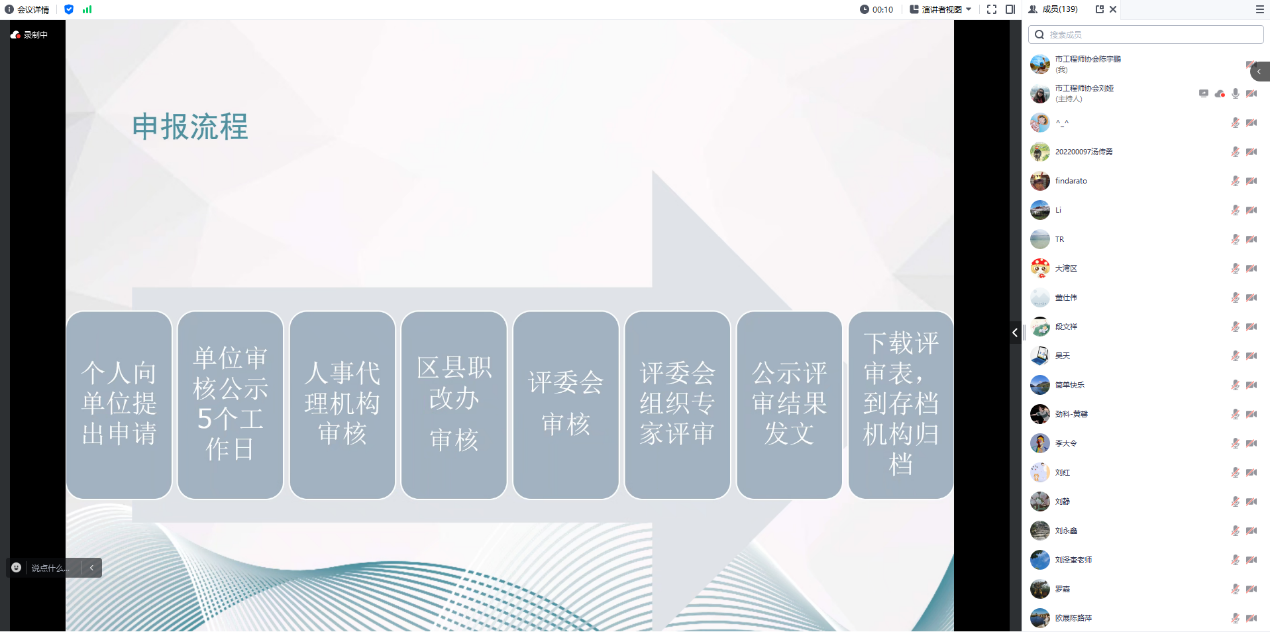Click the avatar of member 大湾区
The width and height of the screenshot is (1270, 632).
point(1040,268)
